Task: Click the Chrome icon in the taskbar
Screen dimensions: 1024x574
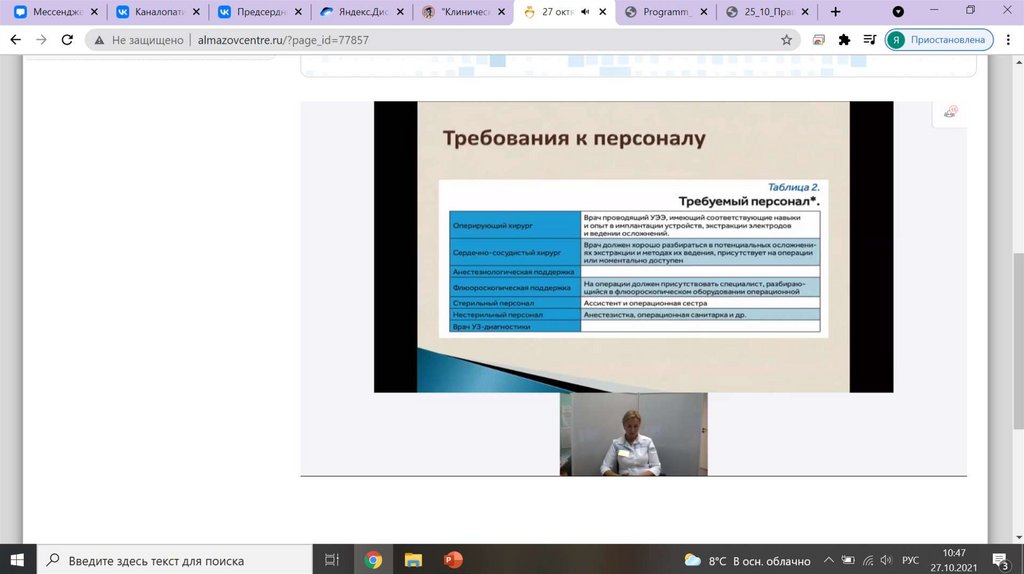Action: click(373, 560)
